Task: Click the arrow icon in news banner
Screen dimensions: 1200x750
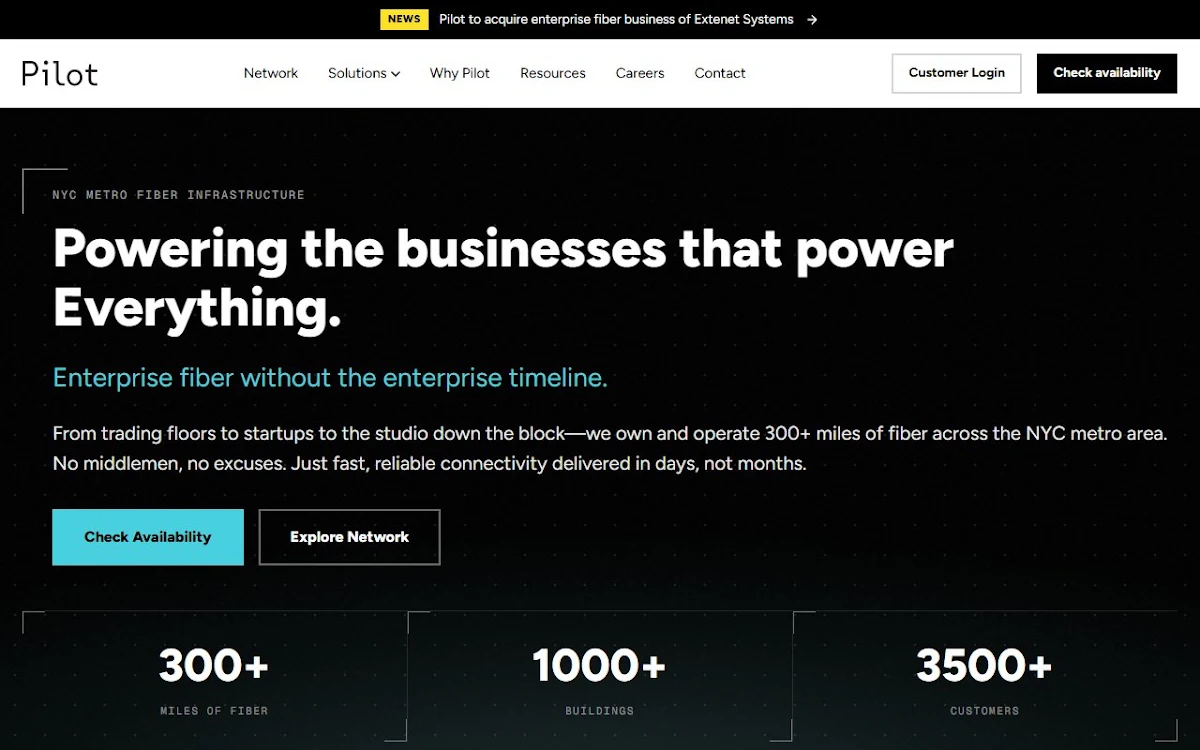Action: [812, 19]
